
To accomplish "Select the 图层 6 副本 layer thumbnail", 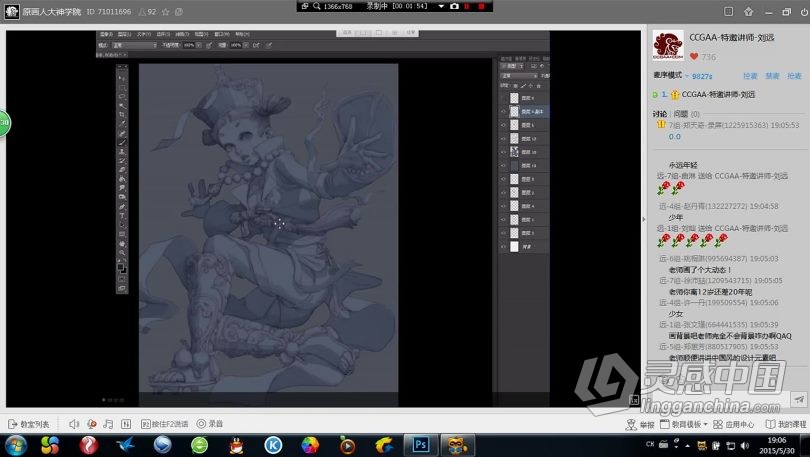I will 514,112.
